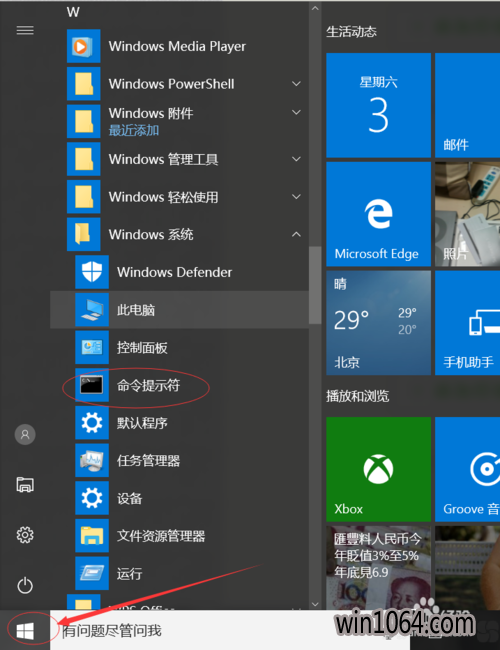Open the calendar tile showing 星期六 3

coord(379,105)
